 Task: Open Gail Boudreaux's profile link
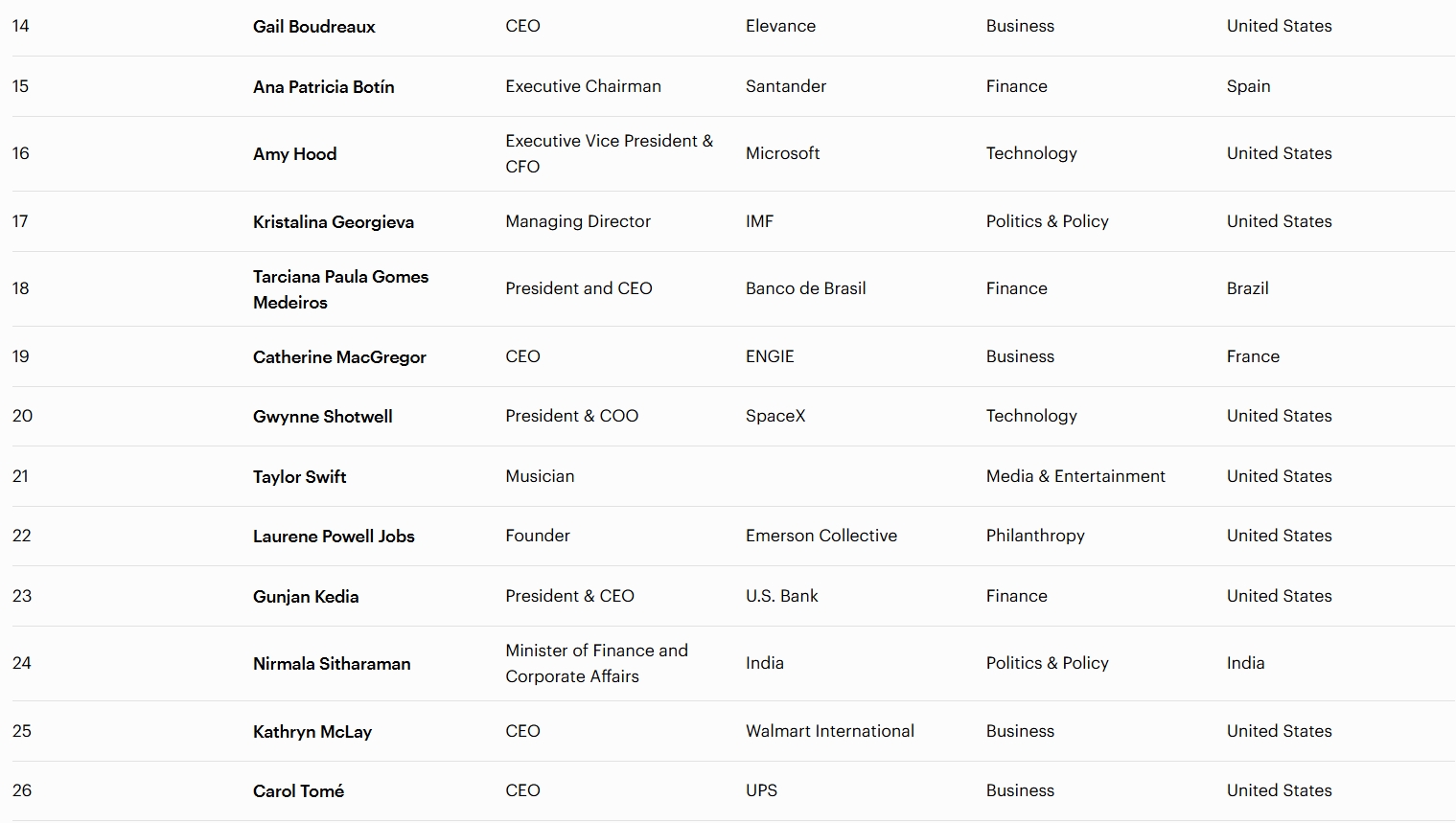(313, 27)
